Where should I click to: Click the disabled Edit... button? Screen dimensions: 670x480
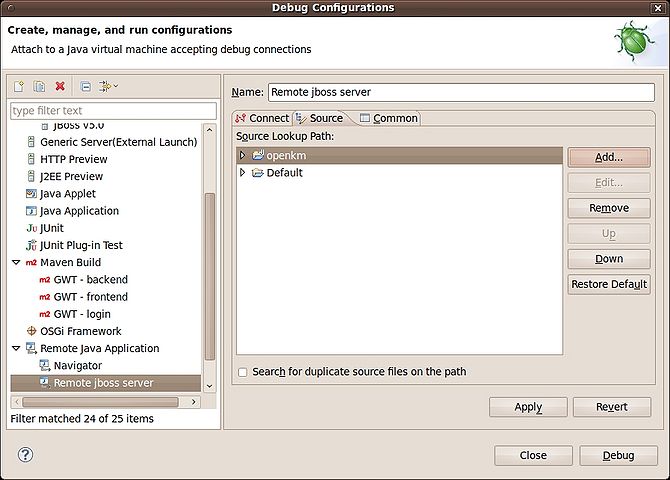[609, 183]
